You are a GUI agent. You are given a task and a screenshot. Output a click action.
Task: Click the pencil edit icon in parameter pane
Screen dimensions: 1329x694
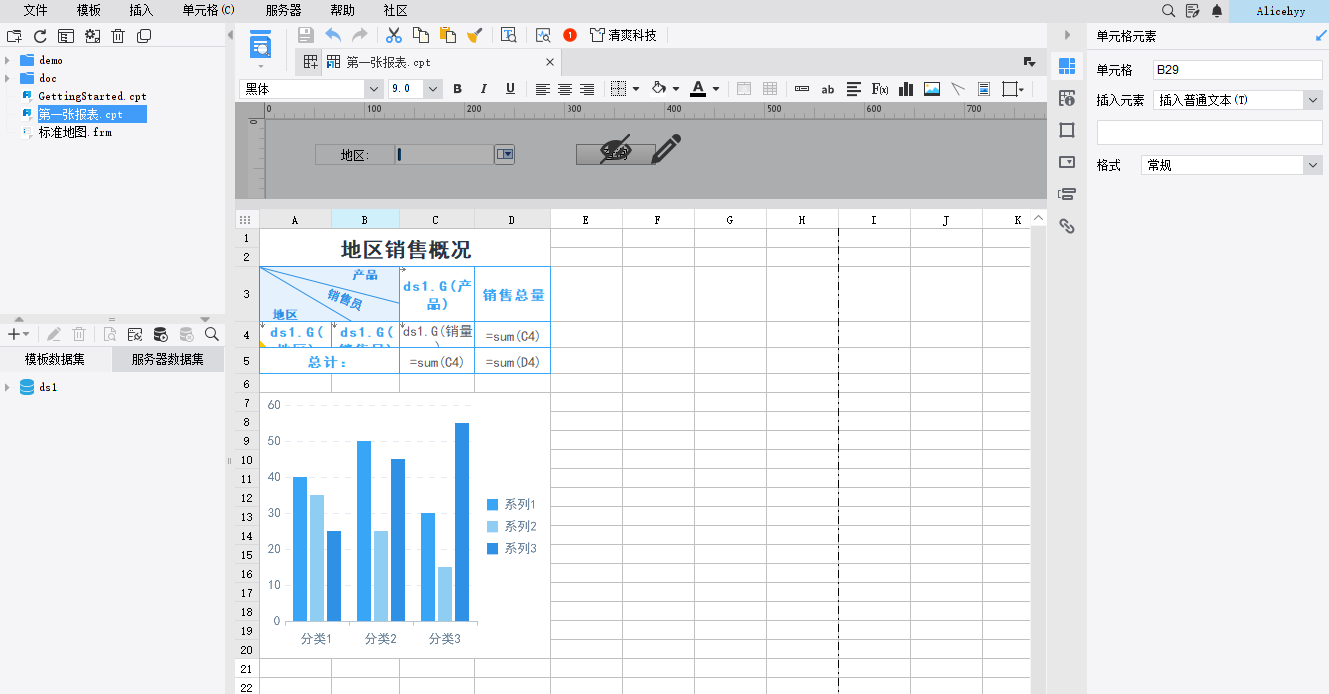[666, 149]
